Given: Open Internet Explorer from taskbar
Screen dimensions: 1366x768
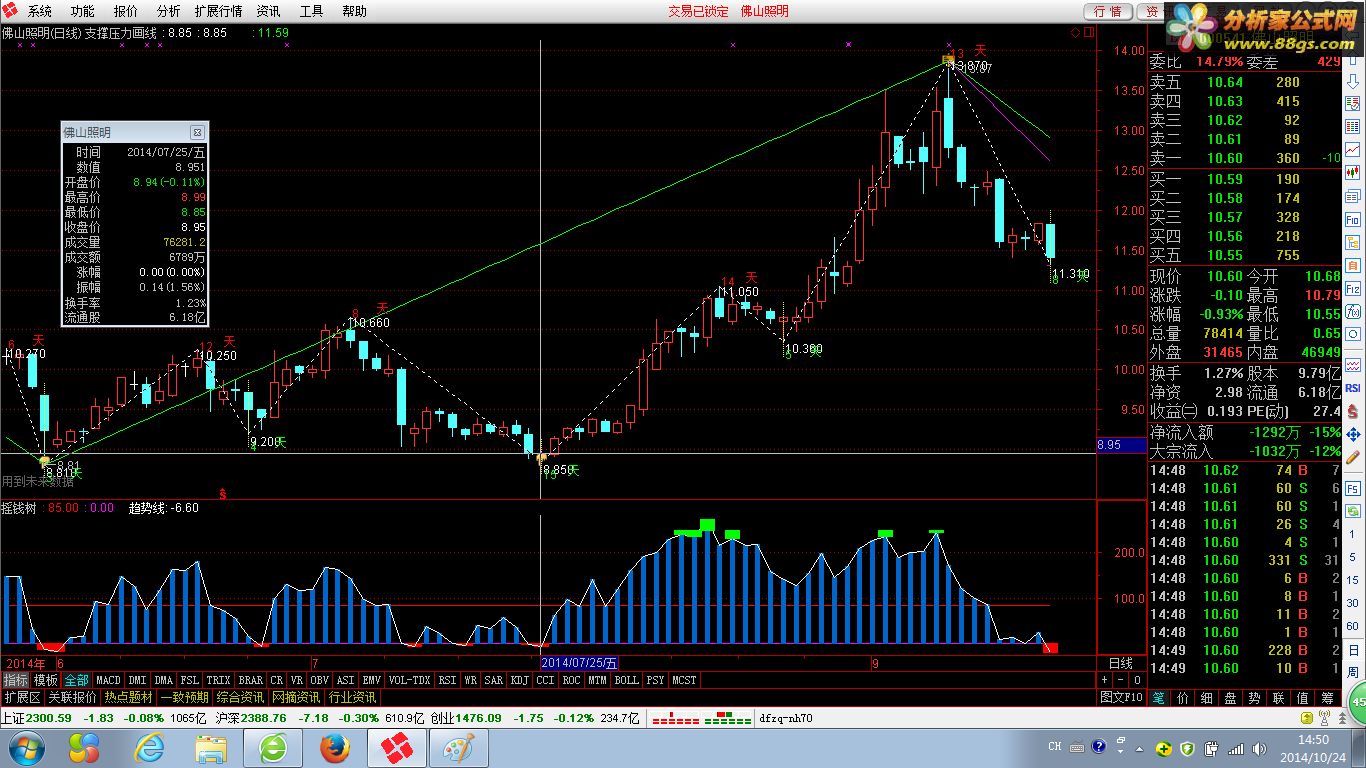Looking at the screenshot, I should click(150, 748).
